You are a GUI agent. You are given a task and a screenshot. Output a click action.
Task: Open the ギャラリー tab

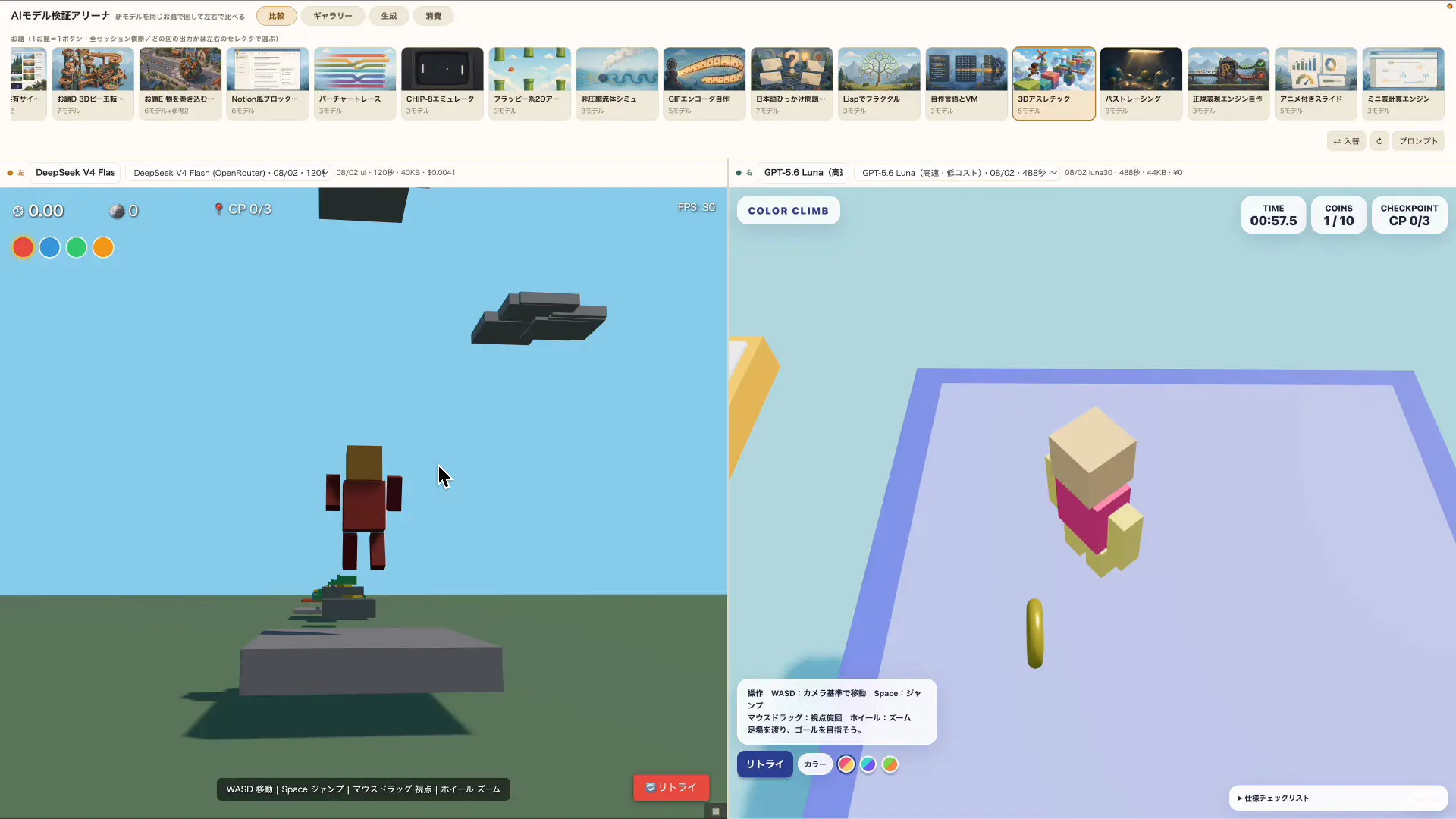333,16
